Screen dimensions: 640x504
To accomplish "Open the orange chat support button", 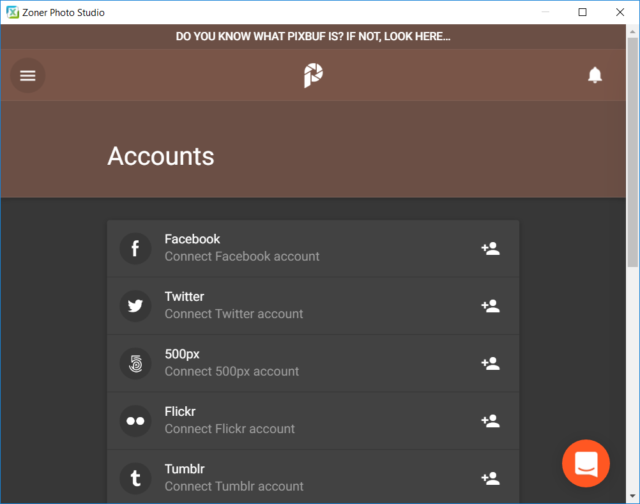I will (586, 464).
